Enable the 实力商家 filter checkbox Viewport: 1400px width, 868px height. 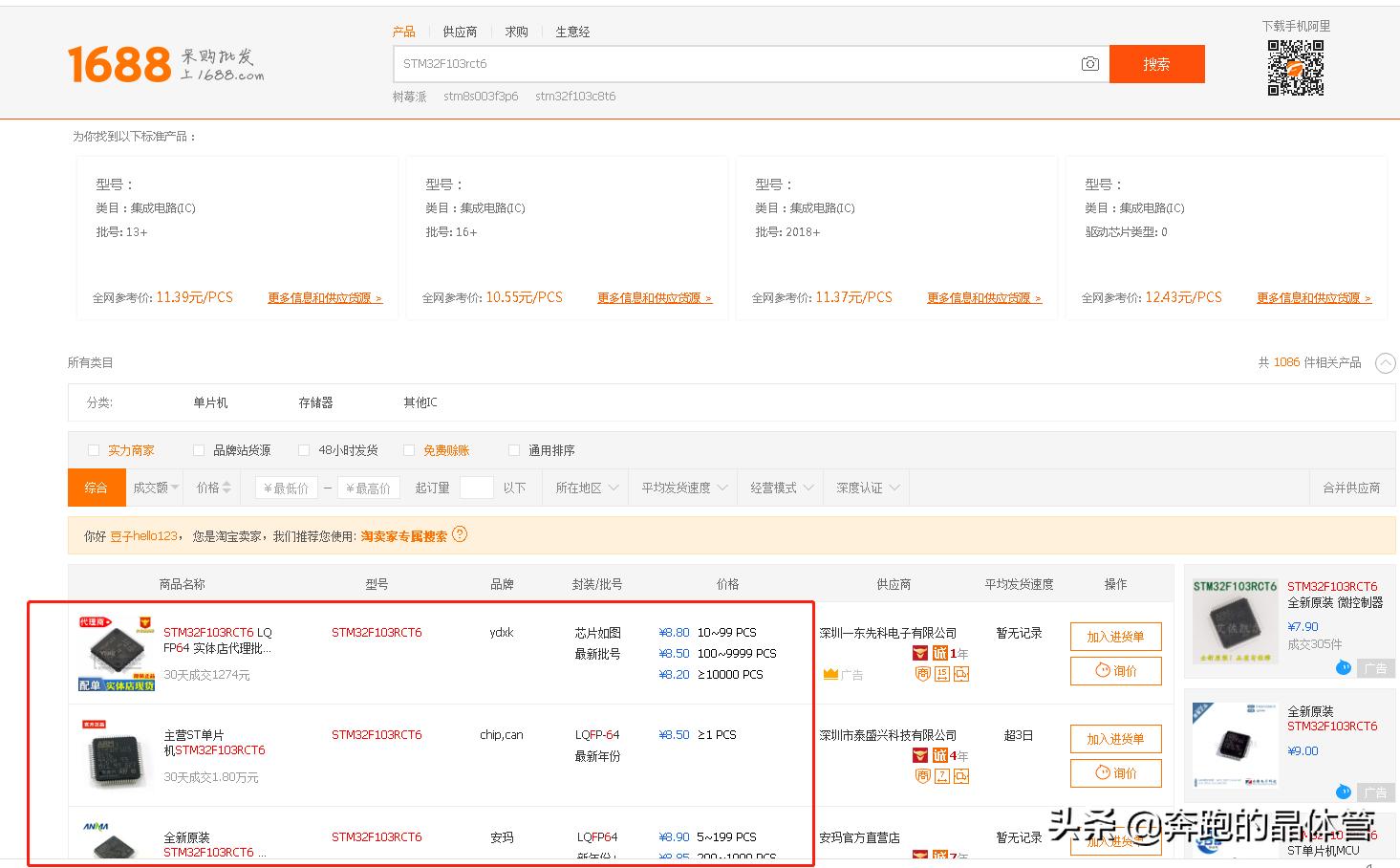tap(93, 449)
